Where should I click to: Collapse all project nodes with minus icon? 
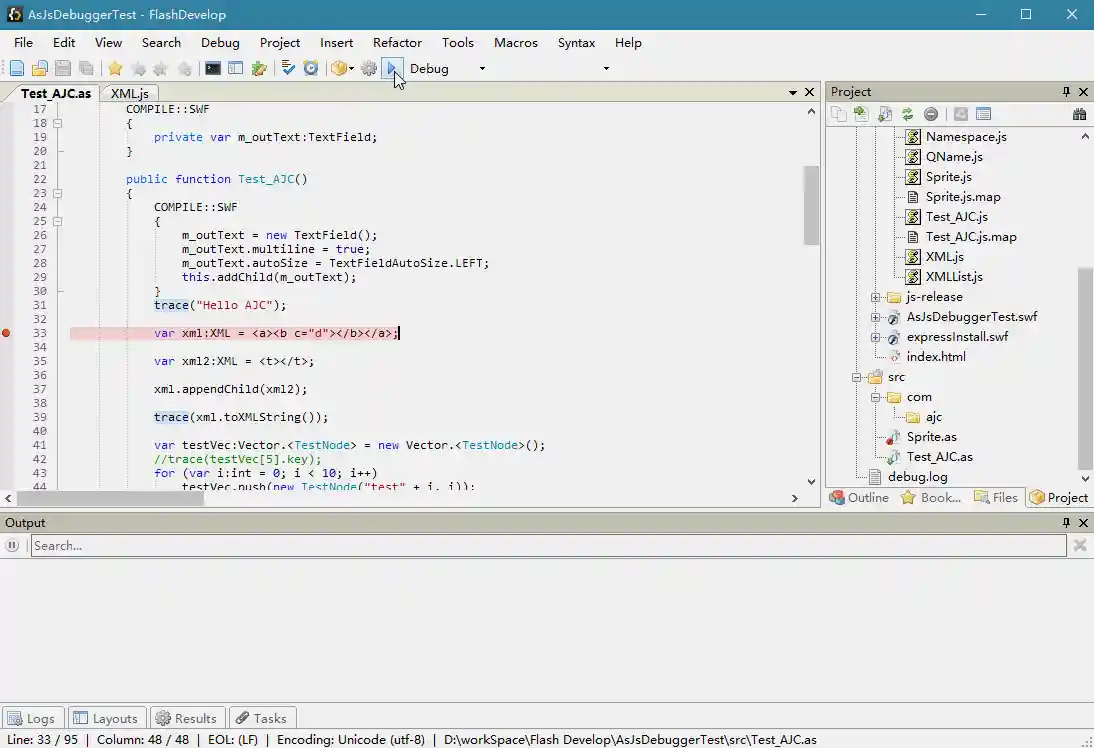point(931,114)
